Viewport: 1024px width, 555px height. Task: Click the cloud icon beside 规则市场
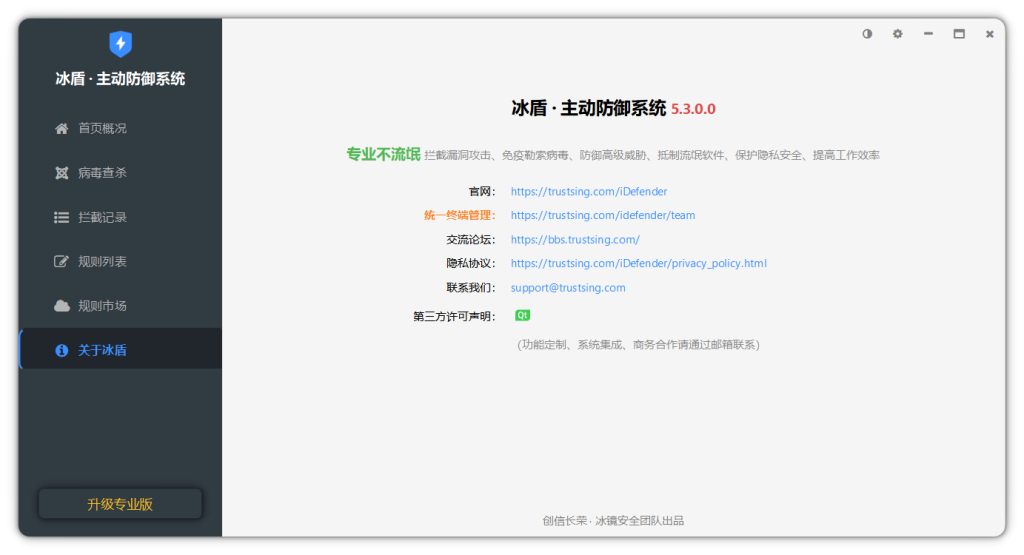pos(61,306)
